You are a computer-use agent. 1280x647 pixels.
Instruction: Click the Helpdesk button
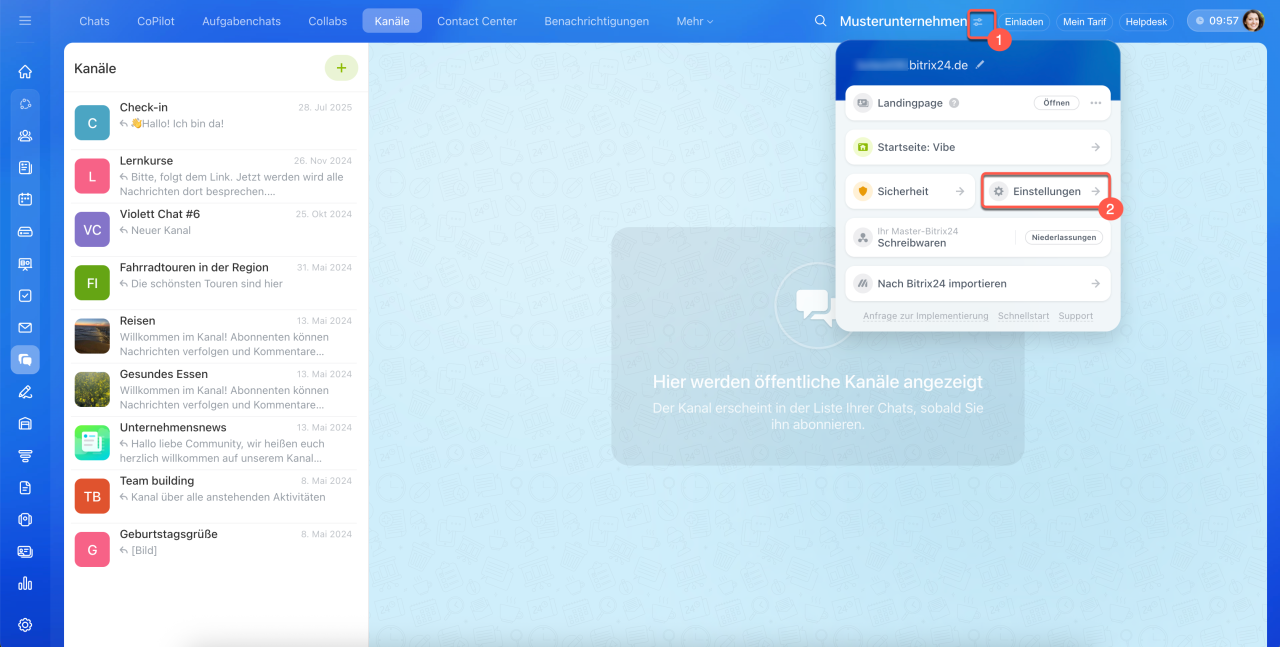coord(1146,21)
